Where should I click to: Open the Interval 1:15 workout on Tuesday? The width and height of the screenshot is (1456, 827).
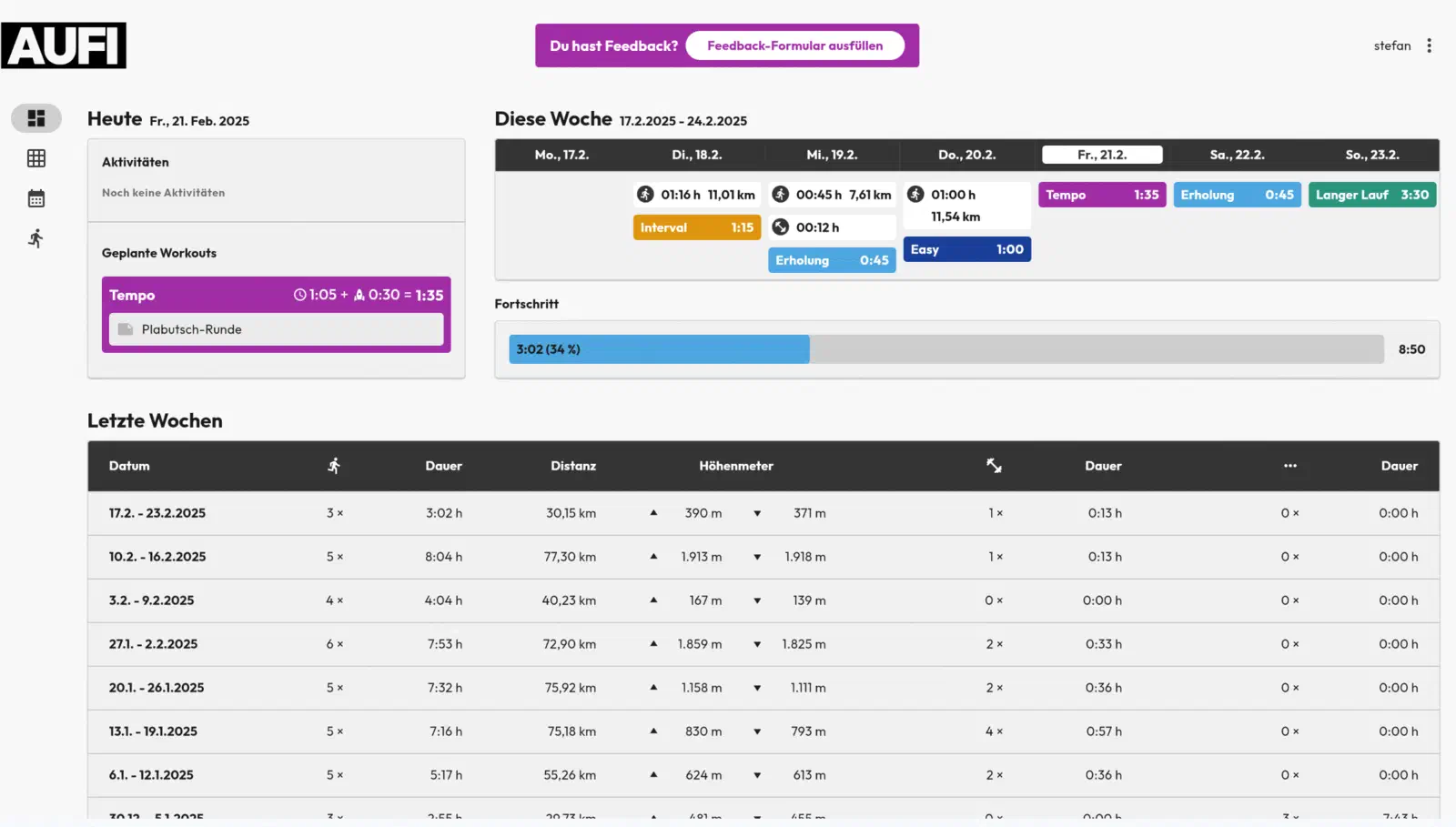coord(697,227)
